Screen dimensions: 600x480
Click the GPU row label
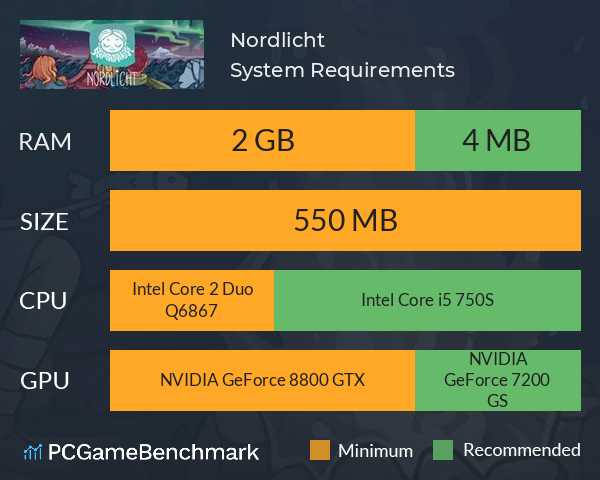45,381
